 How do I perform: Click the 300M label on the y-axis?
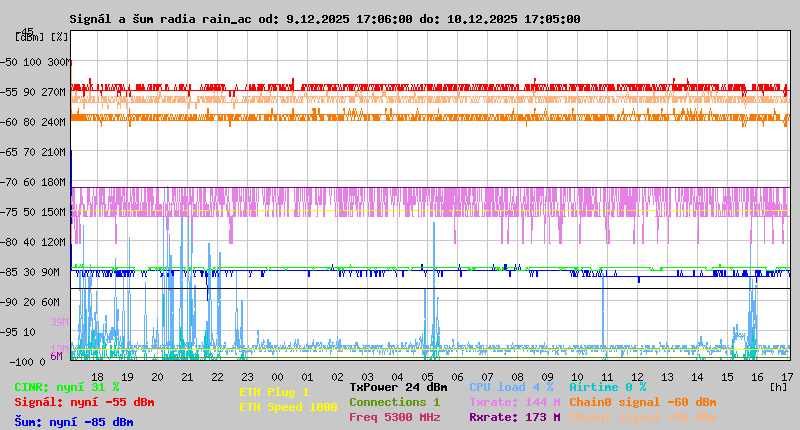tap(60, 62)
